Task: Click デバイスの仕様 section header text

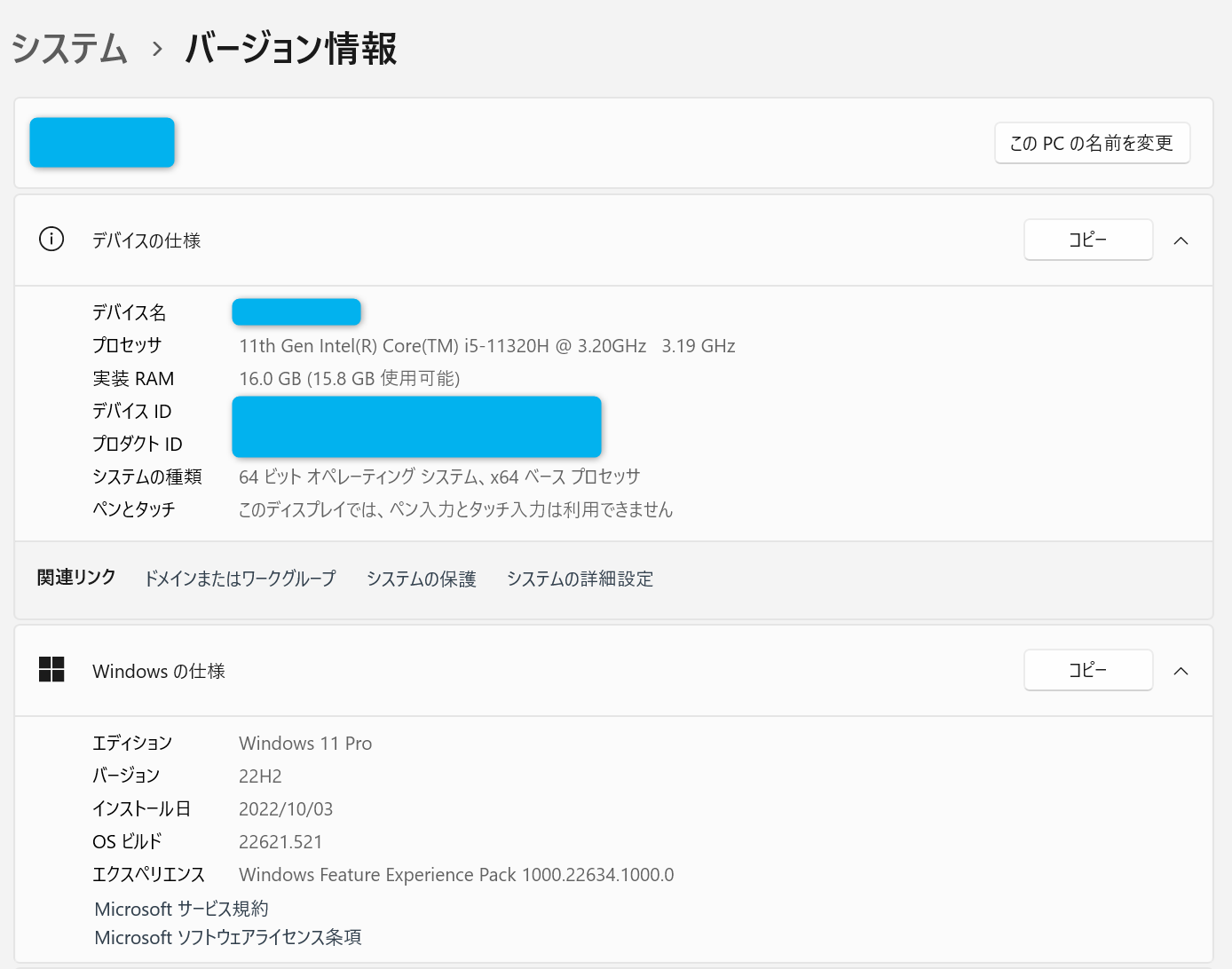Action: tap(146, 240)
